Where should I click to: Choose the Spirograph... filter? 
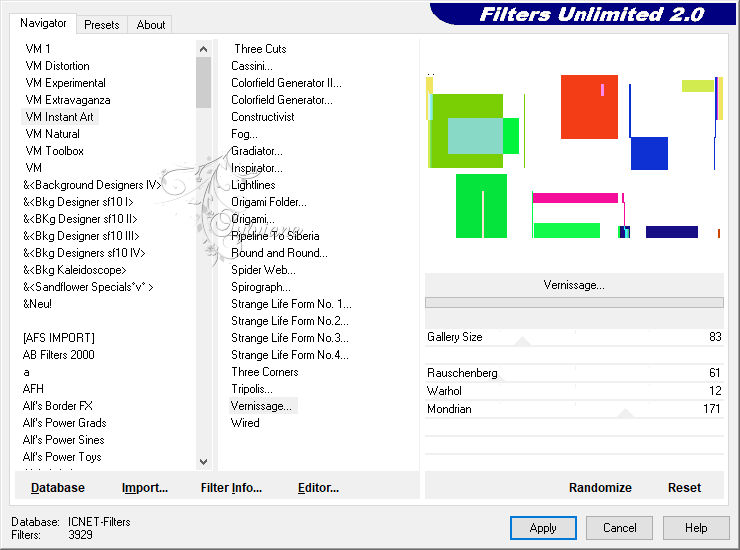[261, 287]
